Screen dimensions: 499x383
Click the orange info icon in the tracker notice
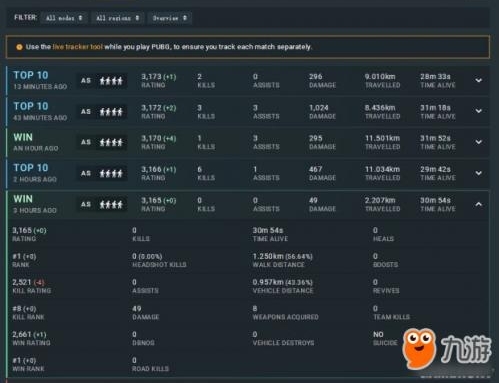[19, 47]
